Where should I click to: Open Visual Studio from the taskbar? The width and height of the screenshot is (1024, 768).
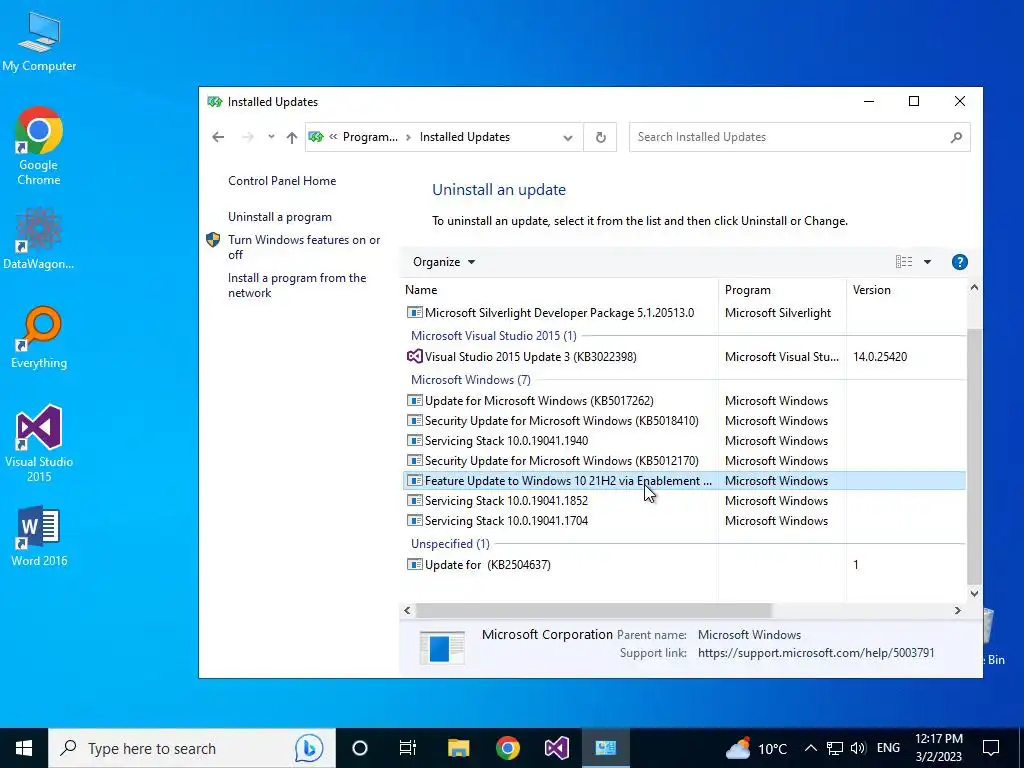(x=556, y=748)
